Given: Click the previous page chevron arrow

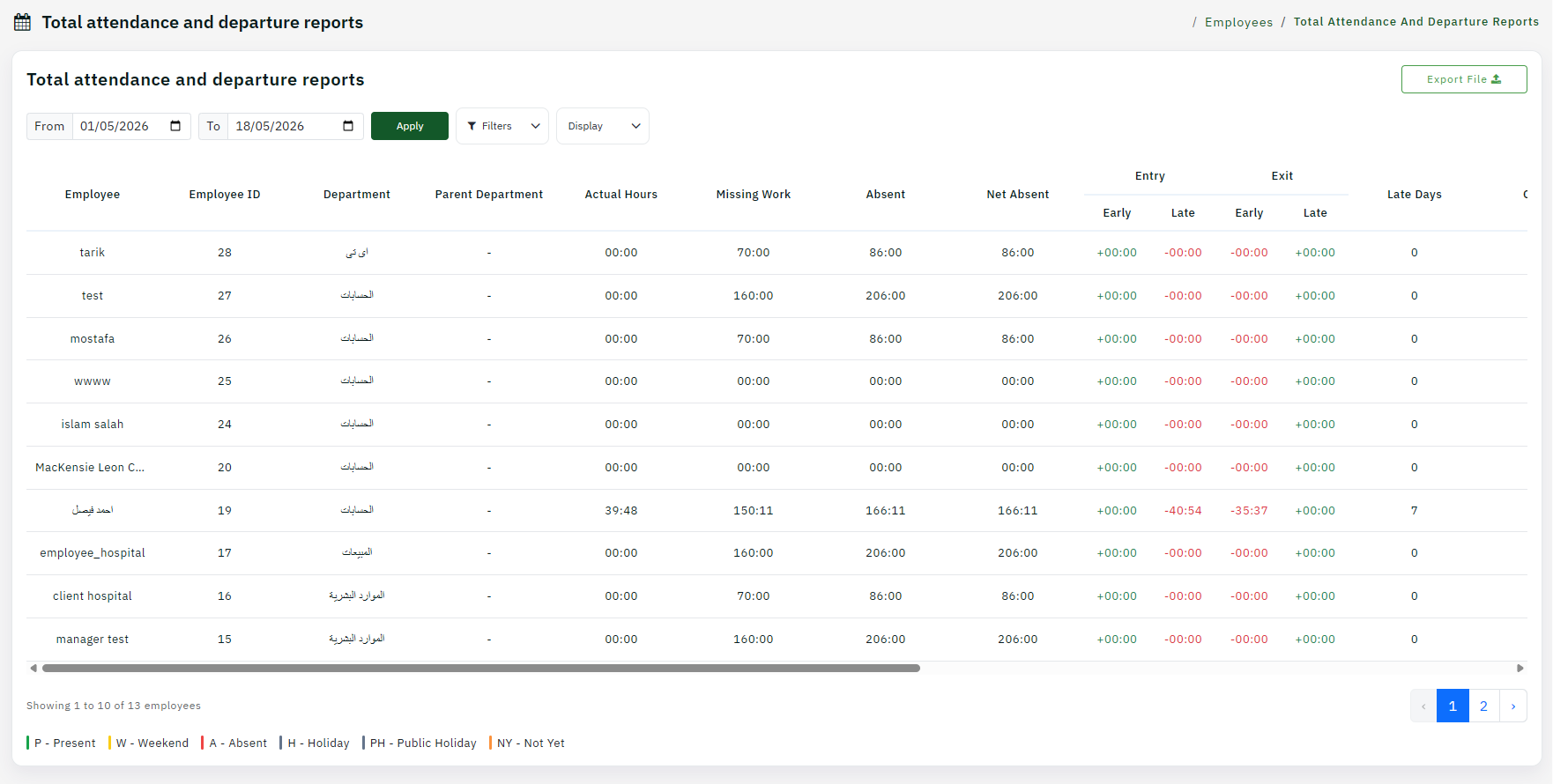Looking at the screenshot, I should click(x=1423, y=706).
